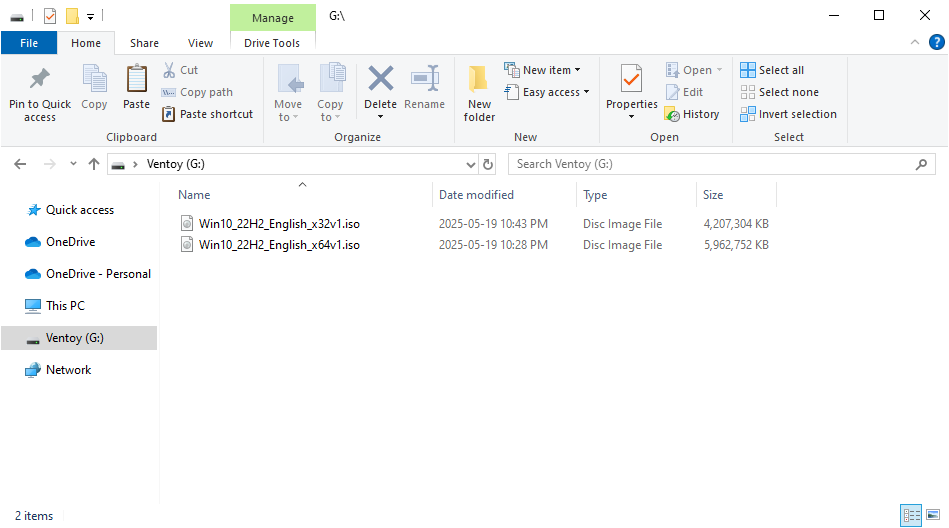Expand the Open dropdown arrow
The image size is (949, 528).
(719, 70)
